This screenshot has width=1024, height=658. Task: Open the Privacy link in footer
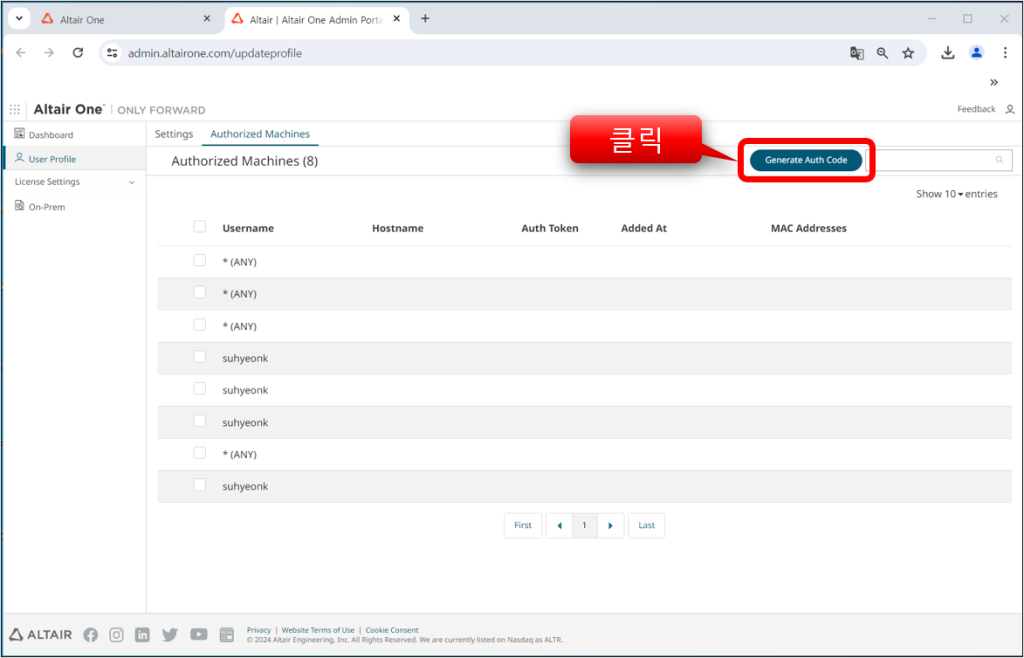tap(259, 630)
